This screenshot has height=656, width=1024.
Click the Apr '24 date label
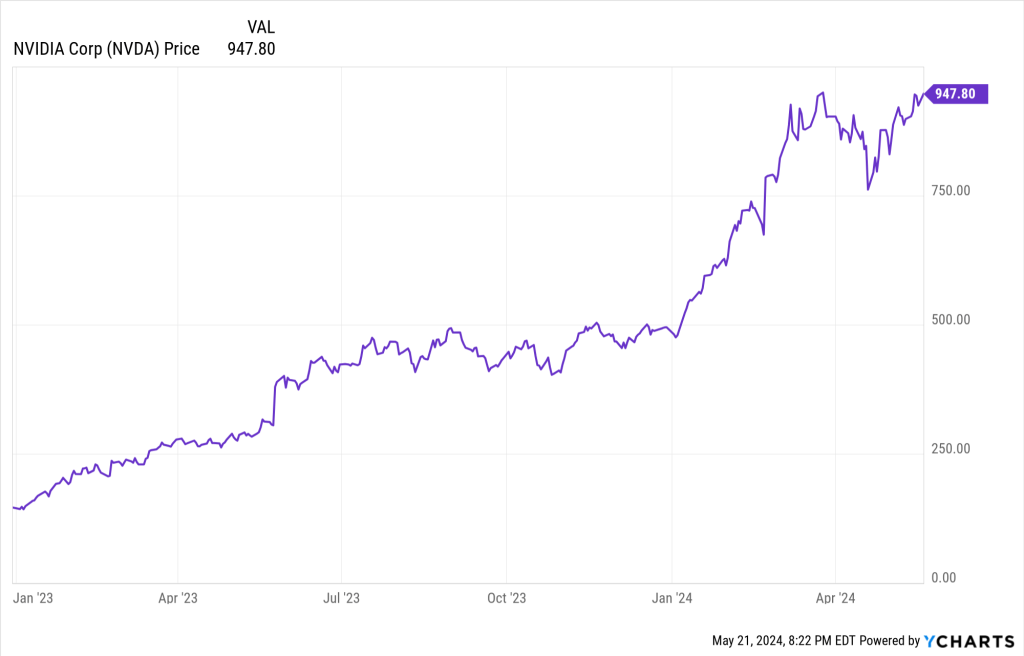coord(835,598)
